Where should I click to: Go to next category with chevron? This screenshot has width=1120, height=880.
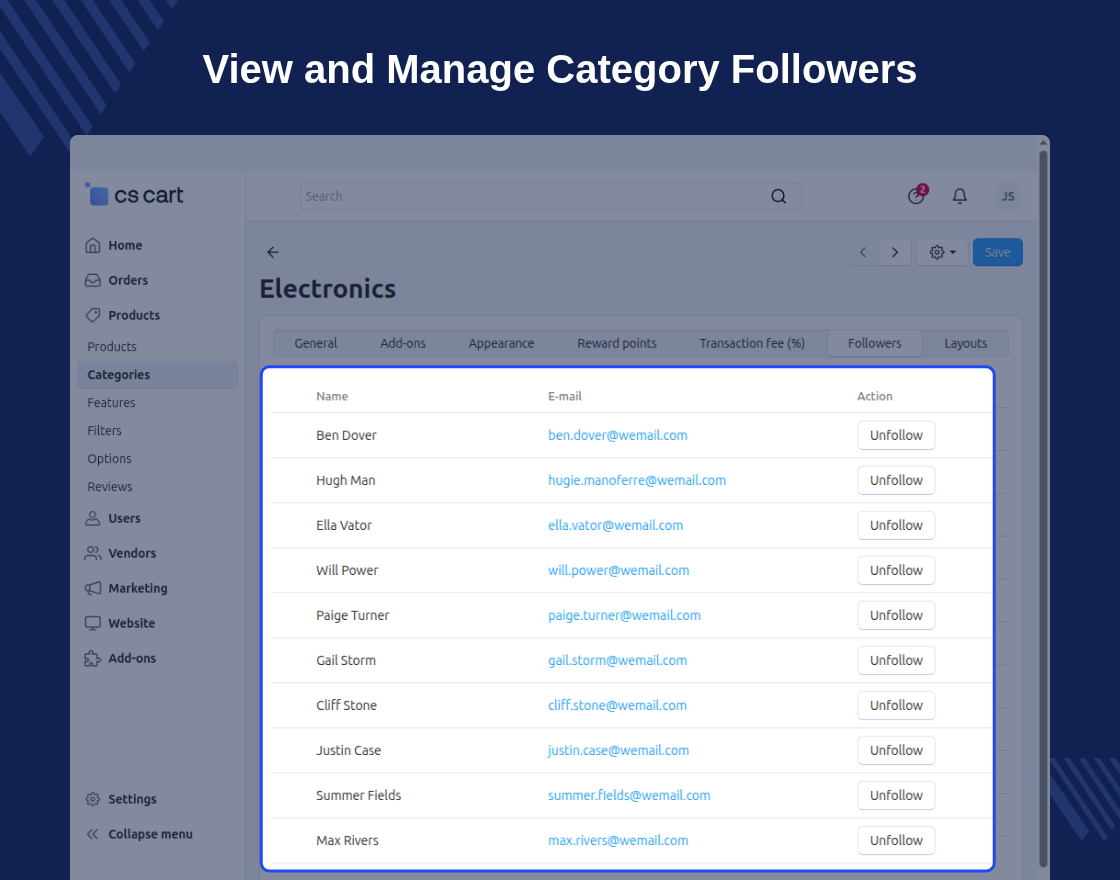tap(895, 252)
